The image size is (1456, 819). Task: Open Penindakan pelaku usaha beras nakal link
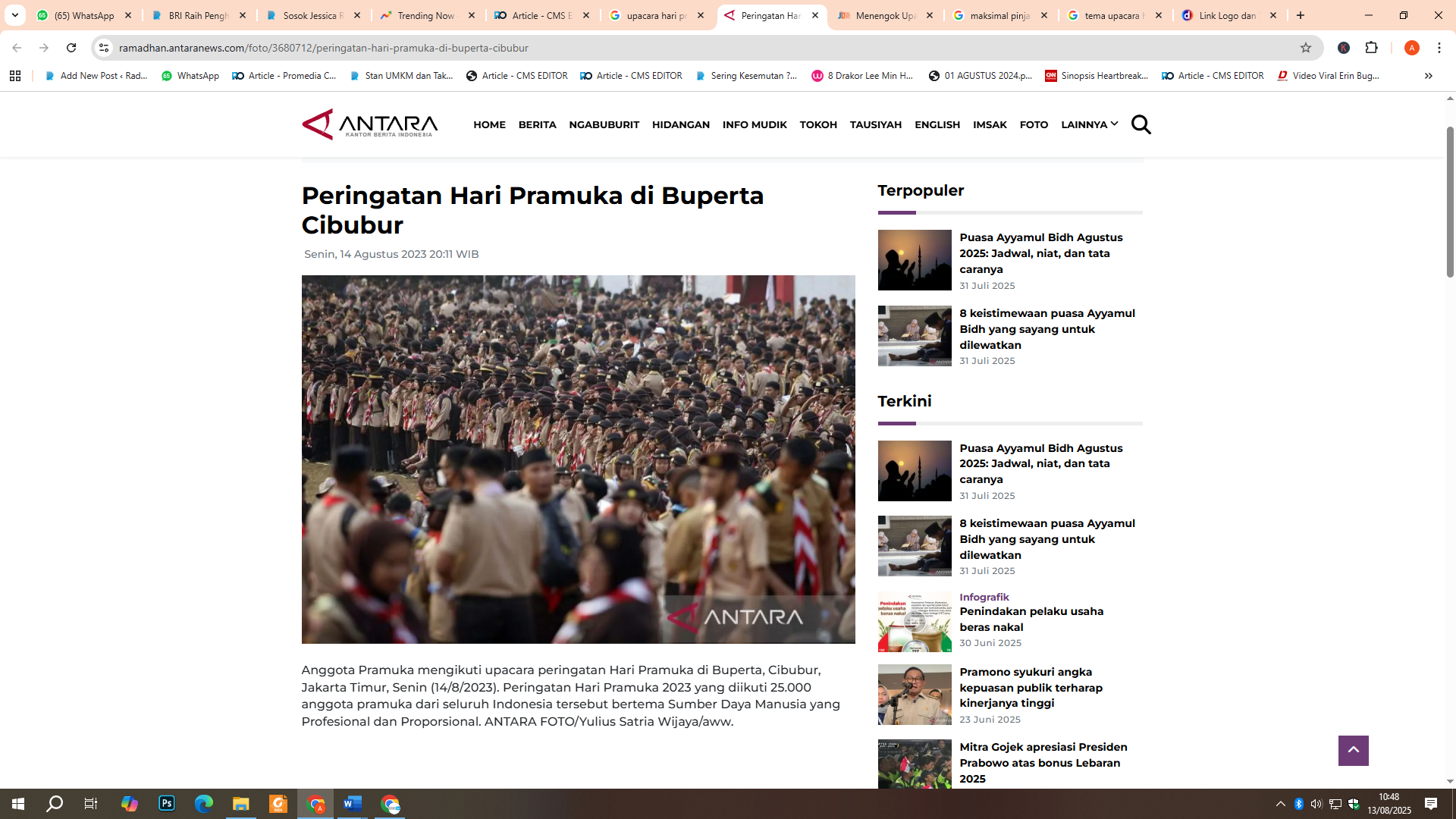[x=1031, y=619]
